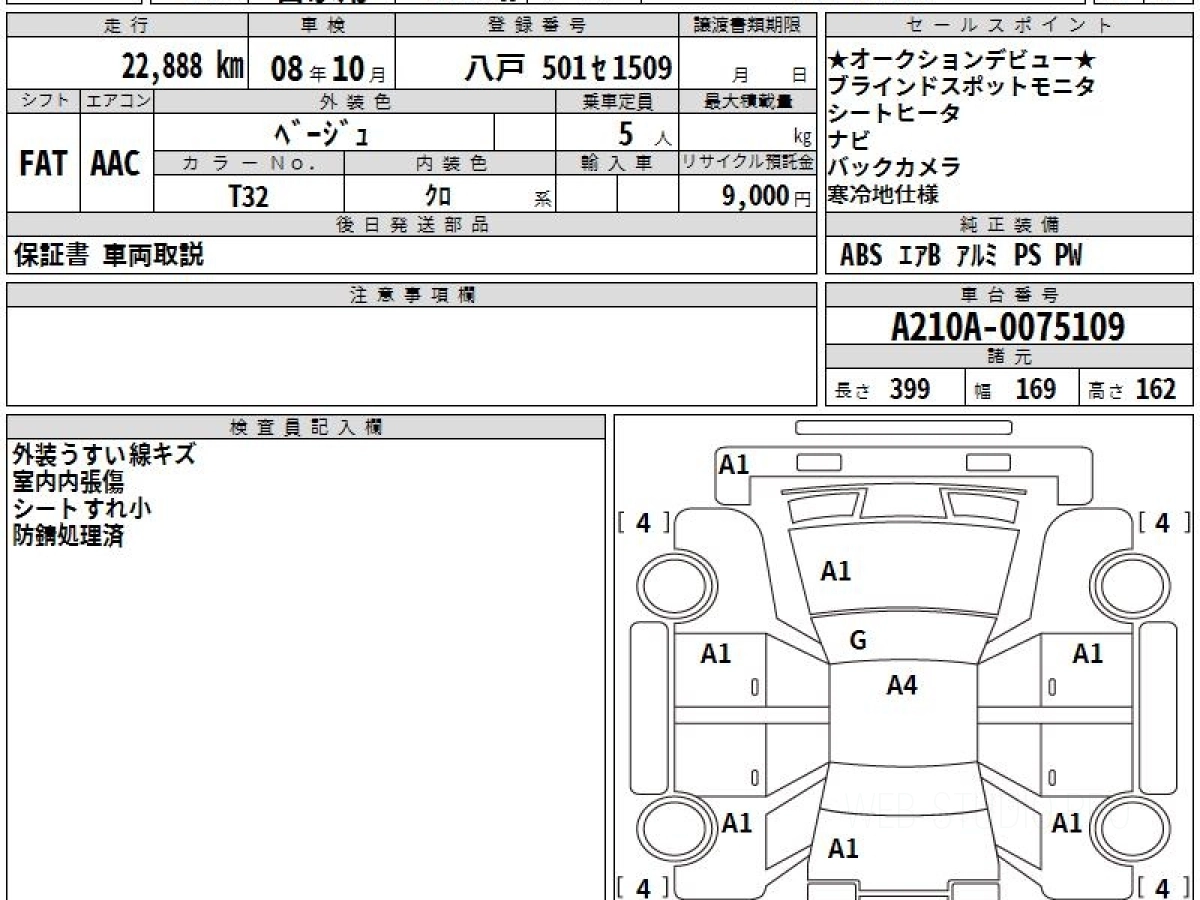
Task: Click the 防錆処理済 inspector note line
Action: click(68, 535)
